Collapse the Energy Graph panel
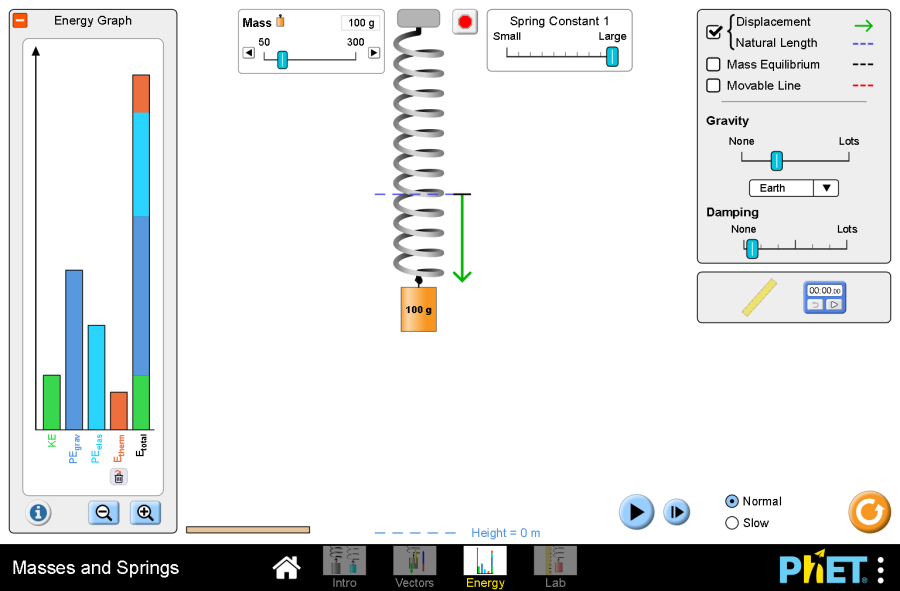The width and height of the screenshot is (900, 591). pyautogui.click(x=20, y=21)
